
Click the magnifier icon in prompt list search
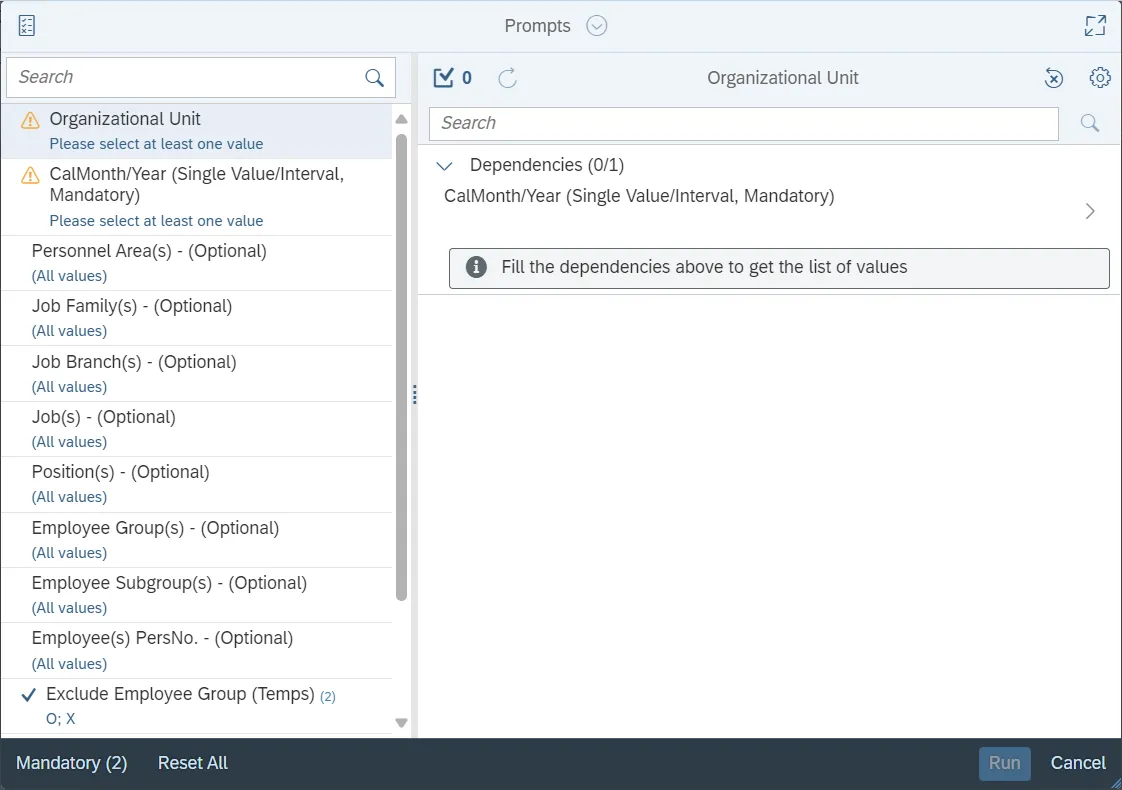pos(375,78)
